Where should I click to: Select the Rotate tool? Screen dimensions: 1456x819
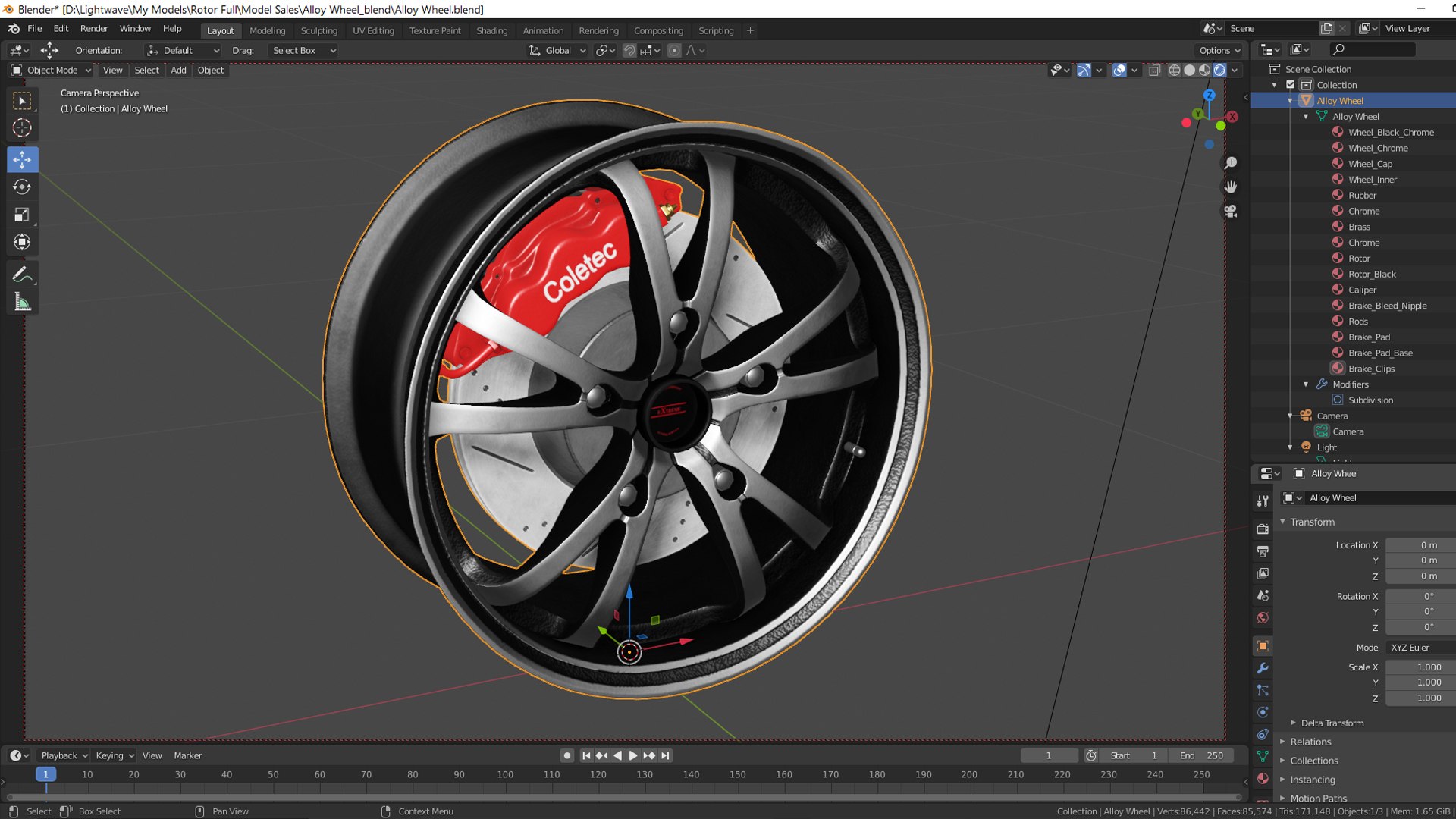[22, 187]
